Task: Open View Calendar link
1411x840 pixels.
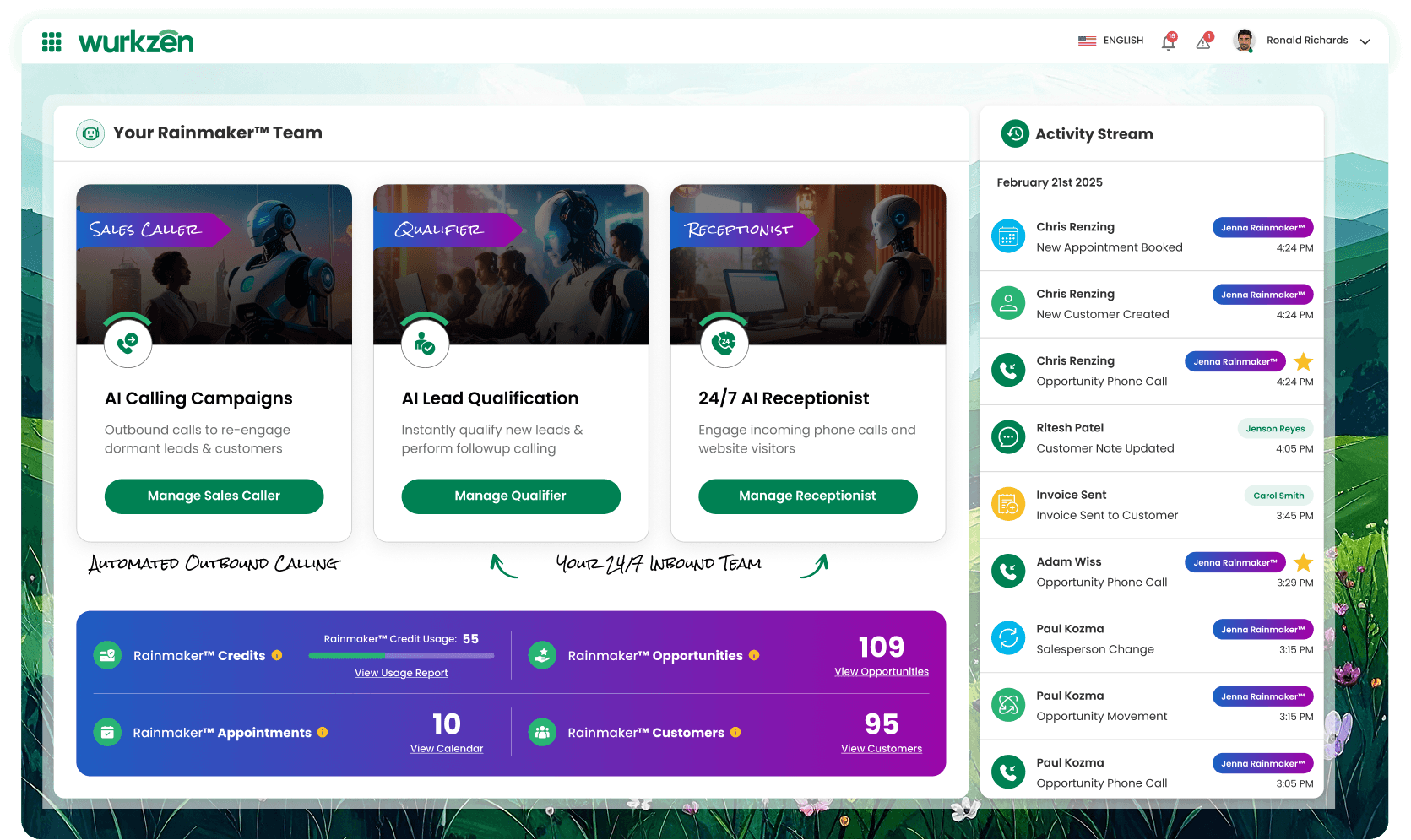Action: click(447, 749)
